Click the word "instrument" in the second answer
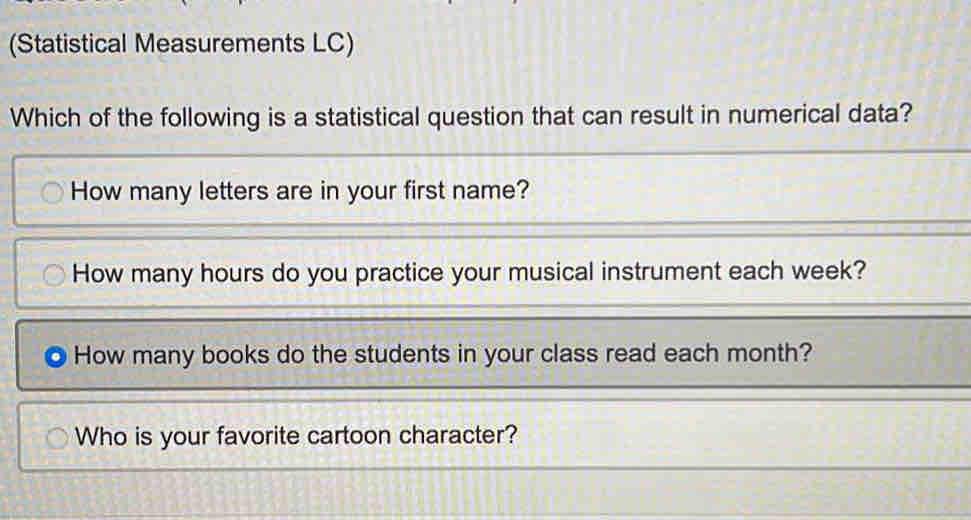The image size is (971, 520). pyautogui.click(x=667, y=272)
